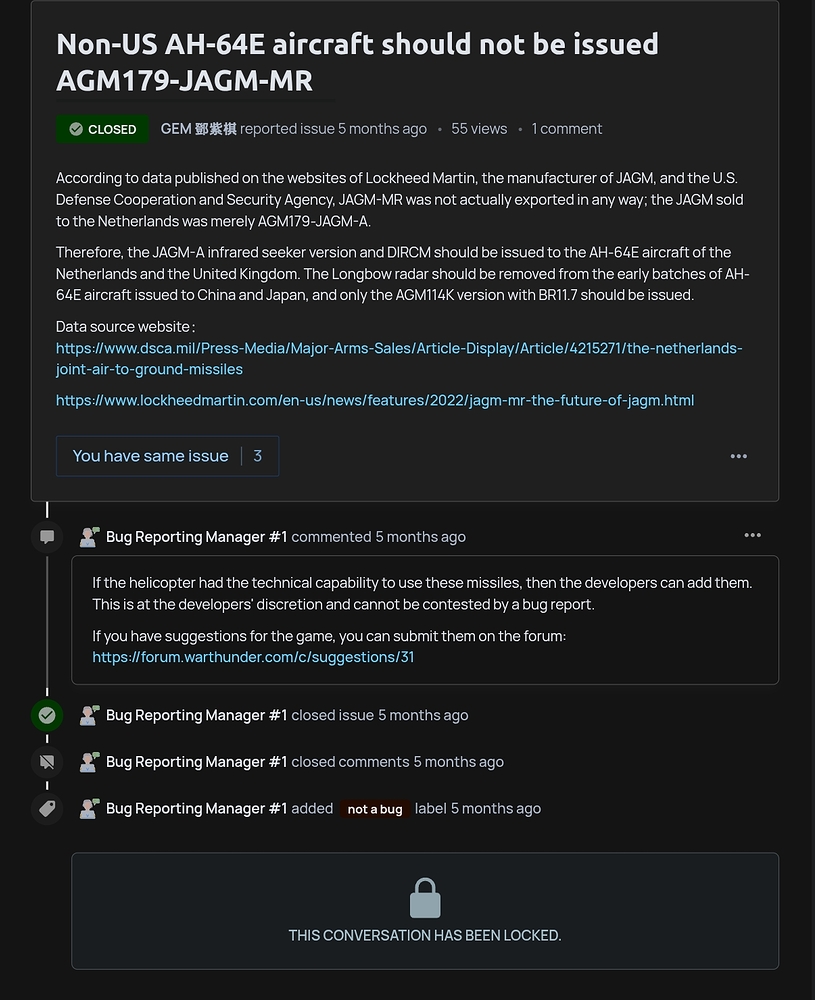Screen dimensions: 815x1000
Task: Expand the same-issue count counter
Action: tap(258, 455)
